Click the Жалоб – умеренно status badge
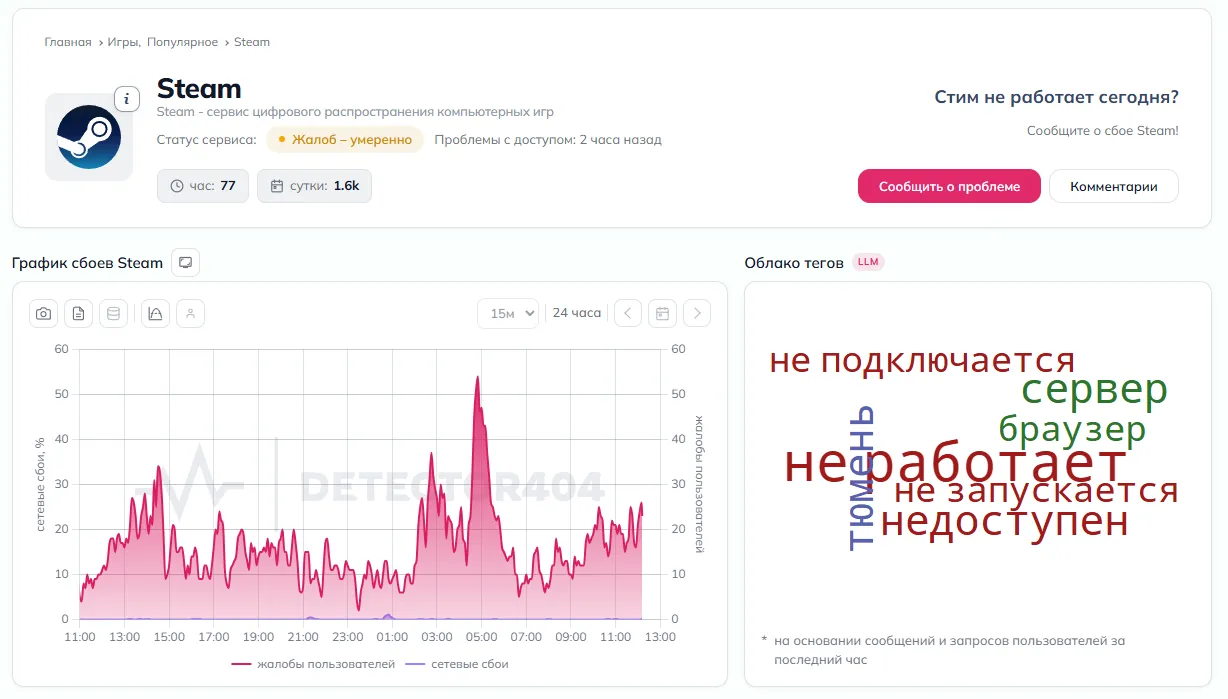 coord(345,140)
